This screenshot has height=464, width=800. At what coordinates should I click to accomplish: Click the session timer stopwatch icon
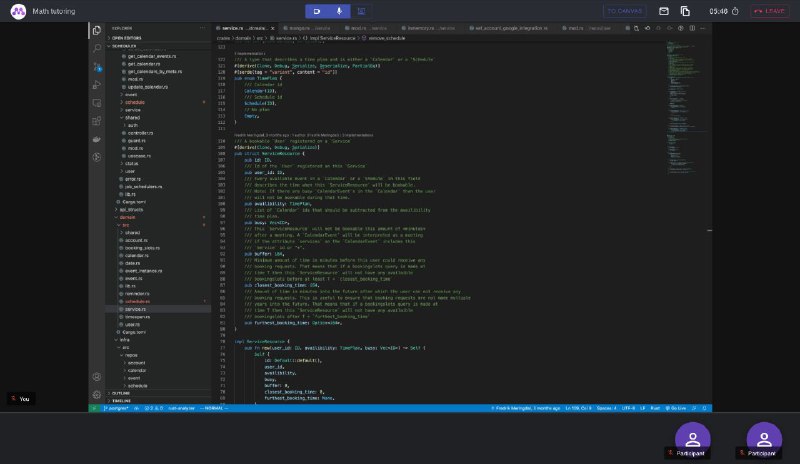click(735, 11)
